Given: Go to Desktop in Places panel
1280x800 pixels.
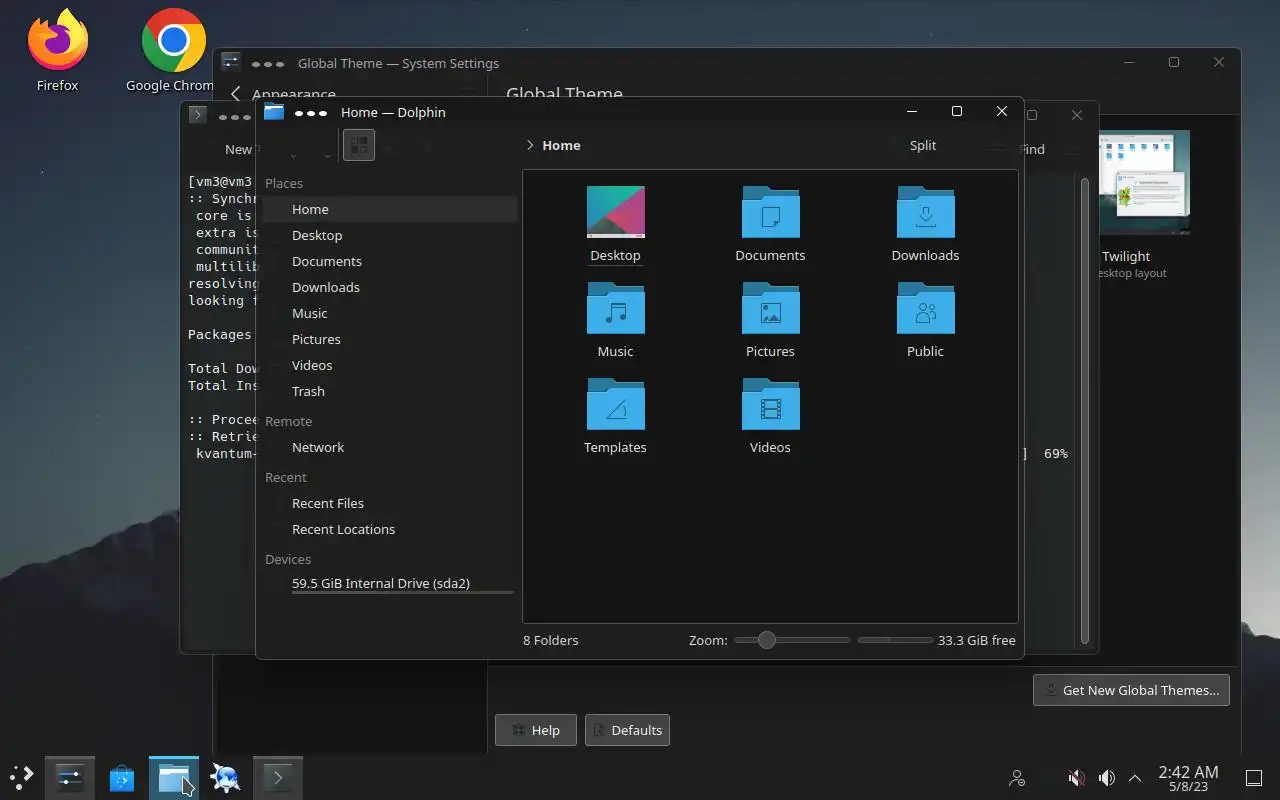Looking at the screenshot, I should pyautogui.click(x=390, y=235).
